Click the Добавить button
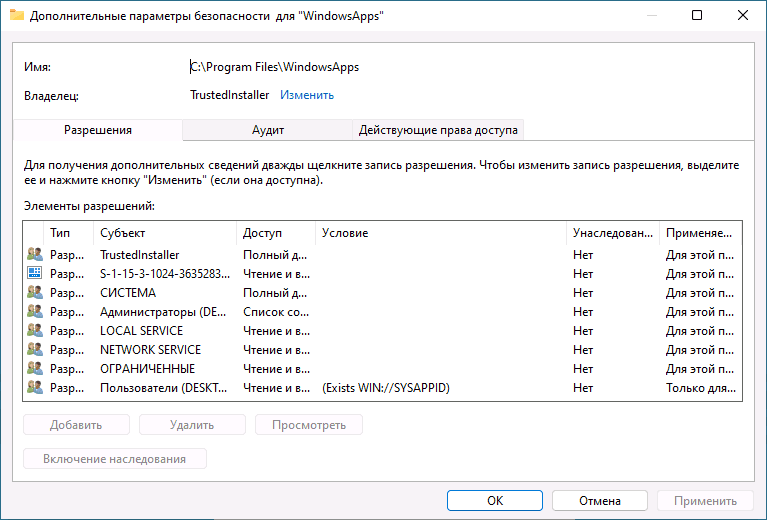 [x=76, y=425]
